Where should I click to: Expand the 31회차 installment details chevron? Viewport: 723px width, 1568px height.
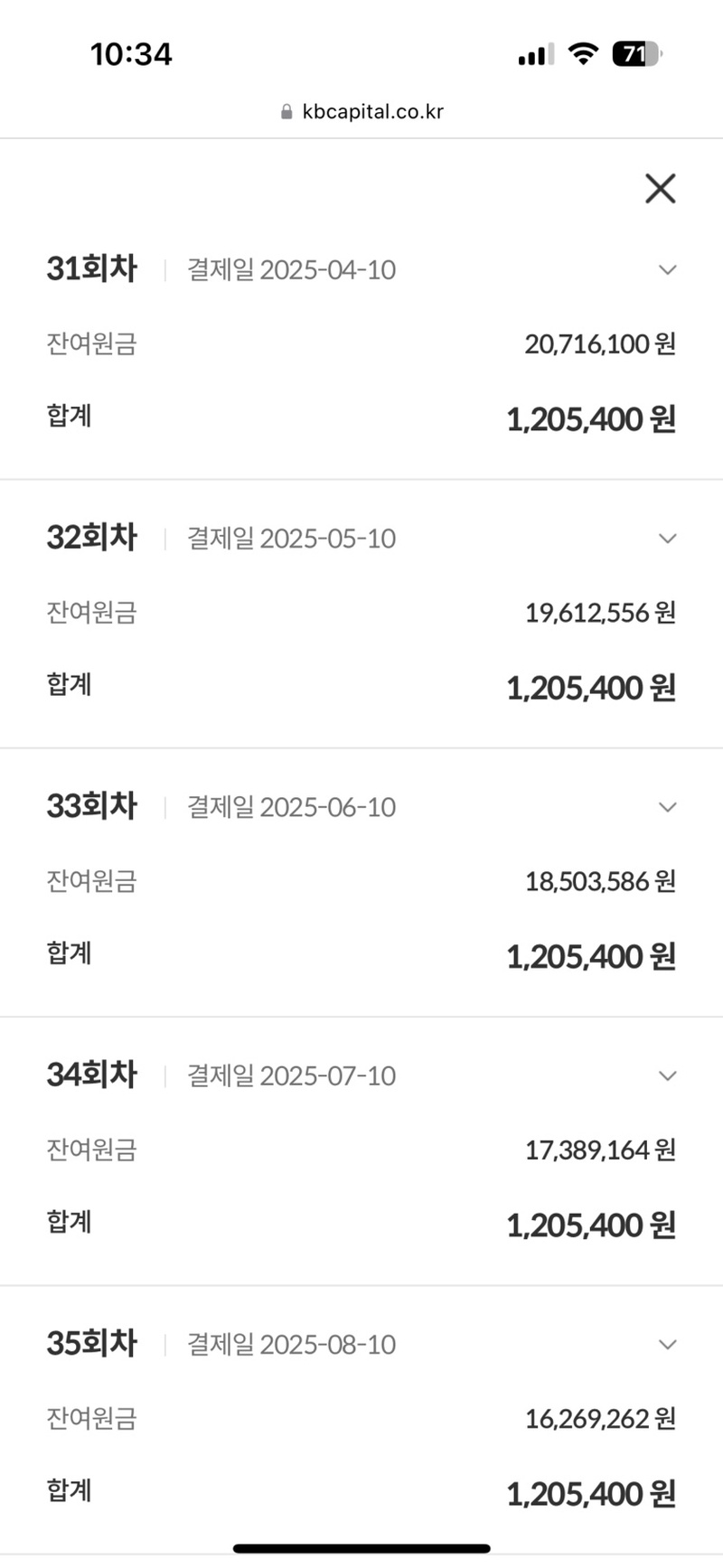(x=668, y=269)
